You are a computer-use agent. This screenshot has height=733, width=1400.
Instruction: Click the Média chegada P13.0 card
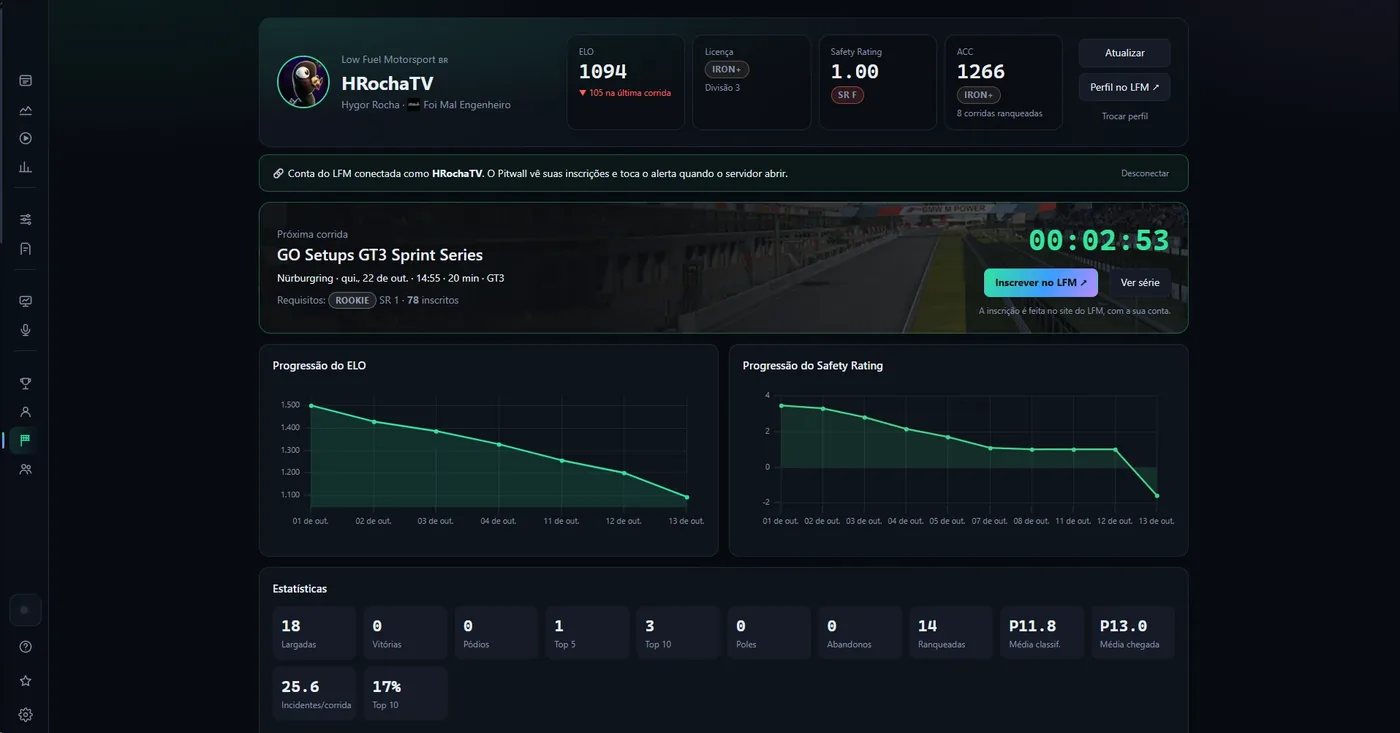pyautogui.click(x=1133, y=633)
